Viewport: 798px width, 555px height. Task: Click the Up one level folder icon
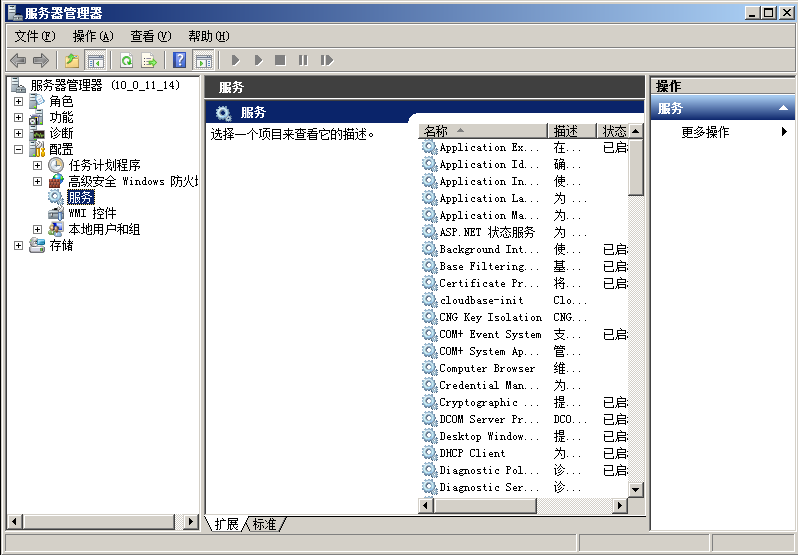tap(72, 60)
